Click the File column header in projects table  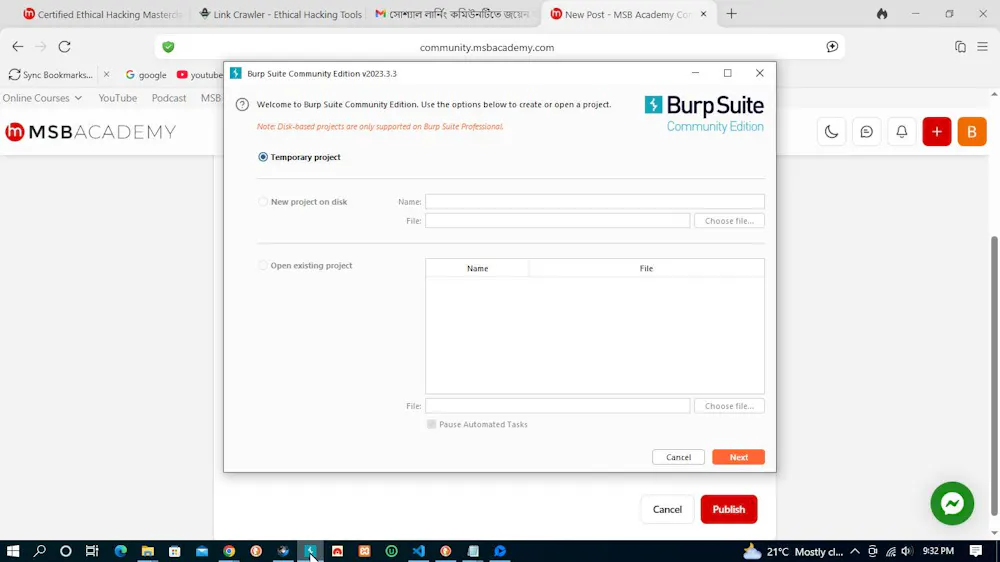tap(646, 269)
